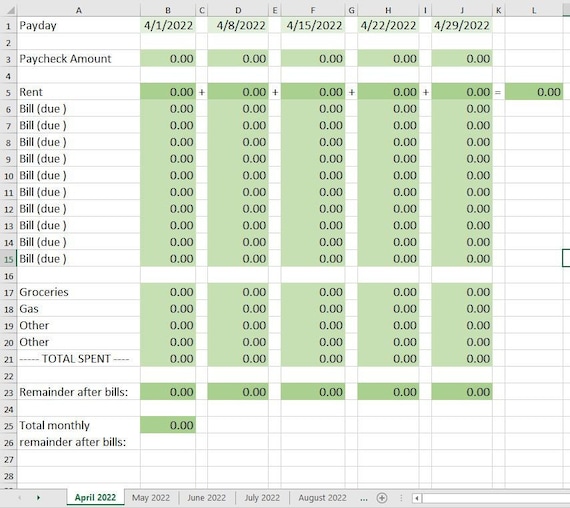Select column B header

[168, 11]
